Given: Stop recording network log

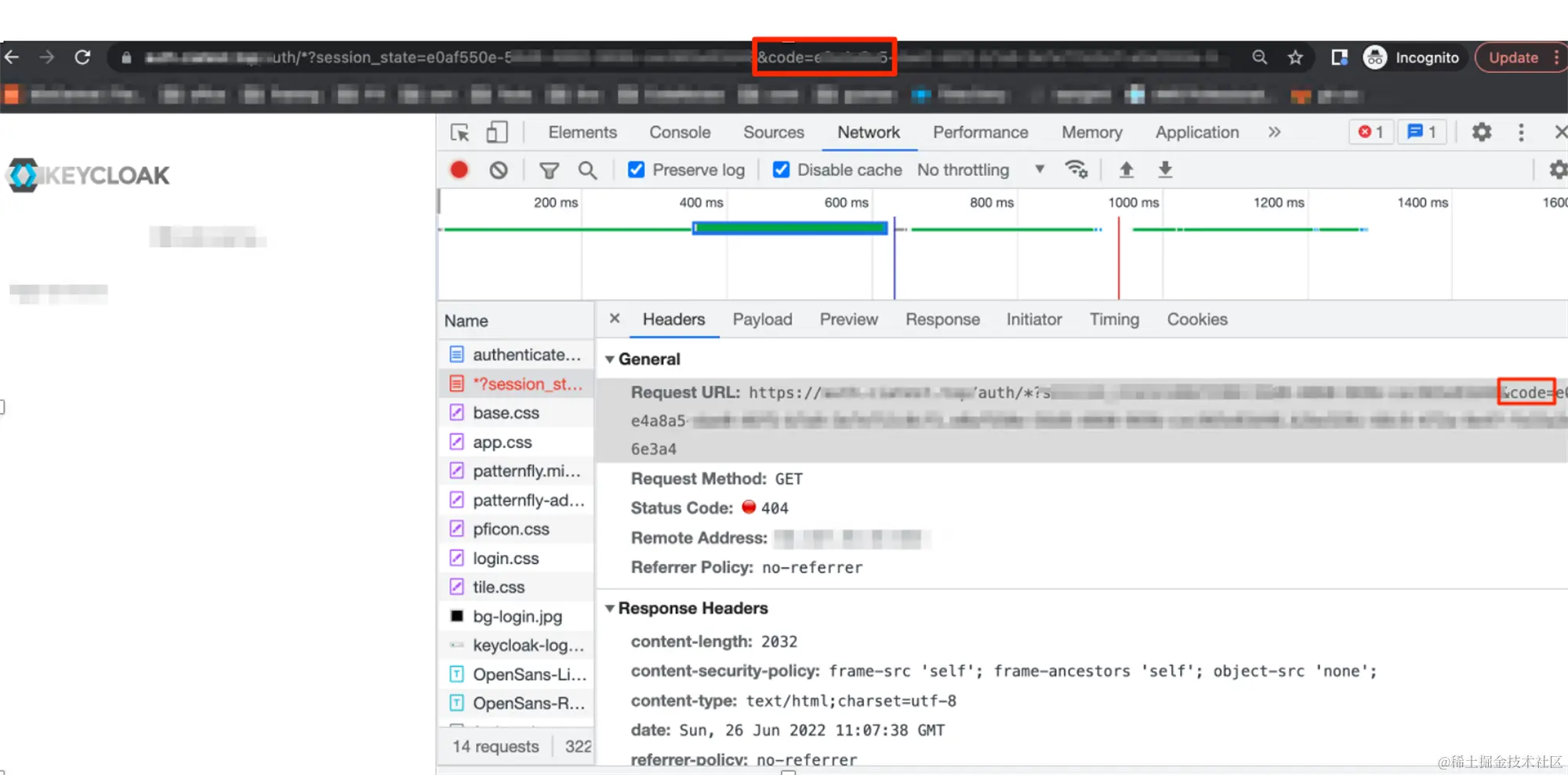Looking at the screenshot, I should click(459, 169).
